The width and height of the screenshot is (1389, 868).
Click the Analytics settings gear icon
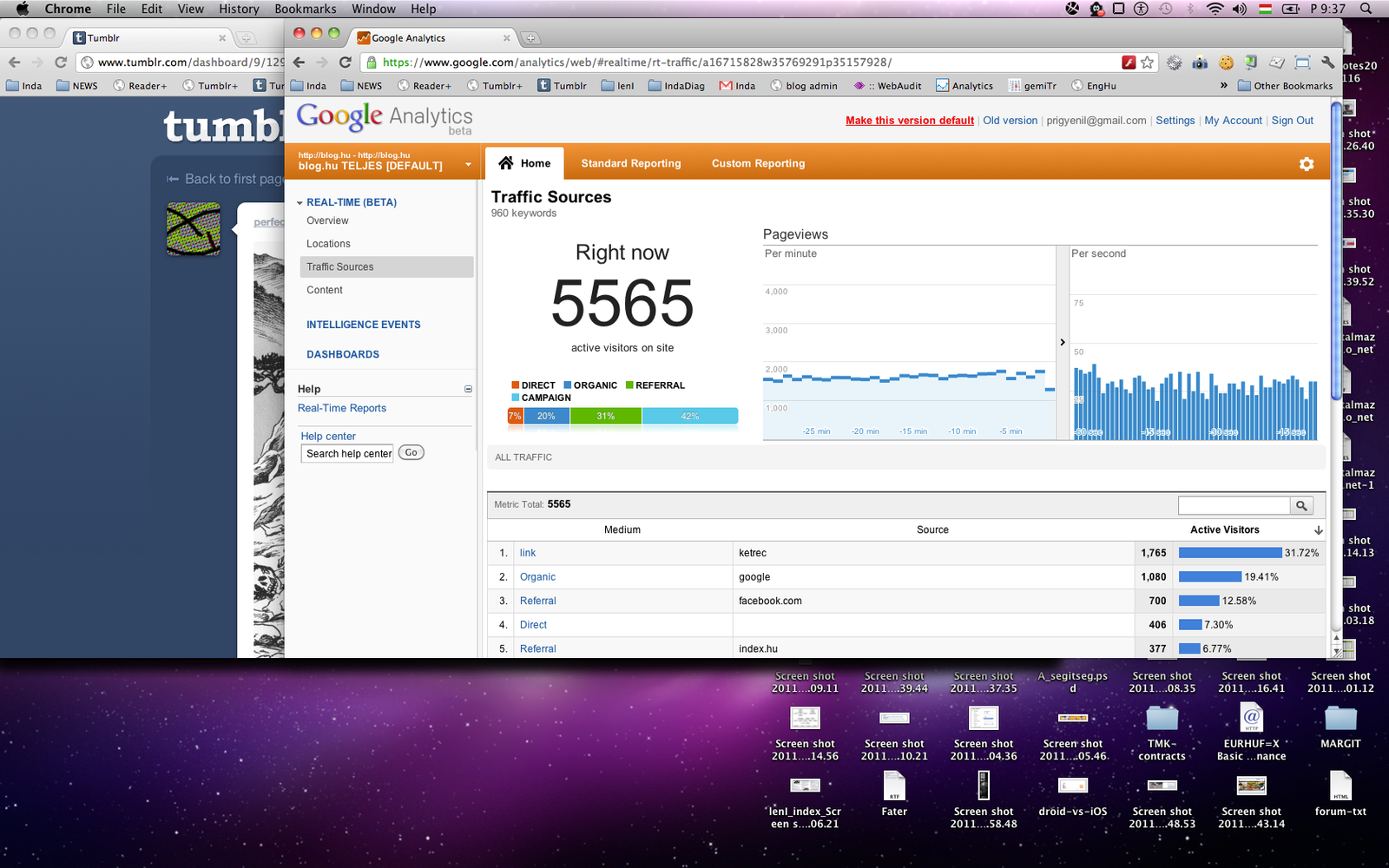1306,163
